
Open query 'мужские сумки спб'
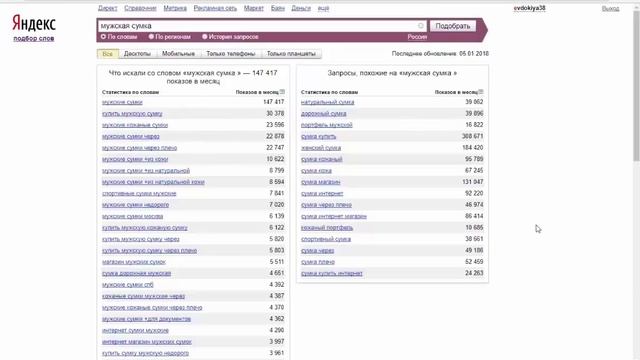point(128,285)
